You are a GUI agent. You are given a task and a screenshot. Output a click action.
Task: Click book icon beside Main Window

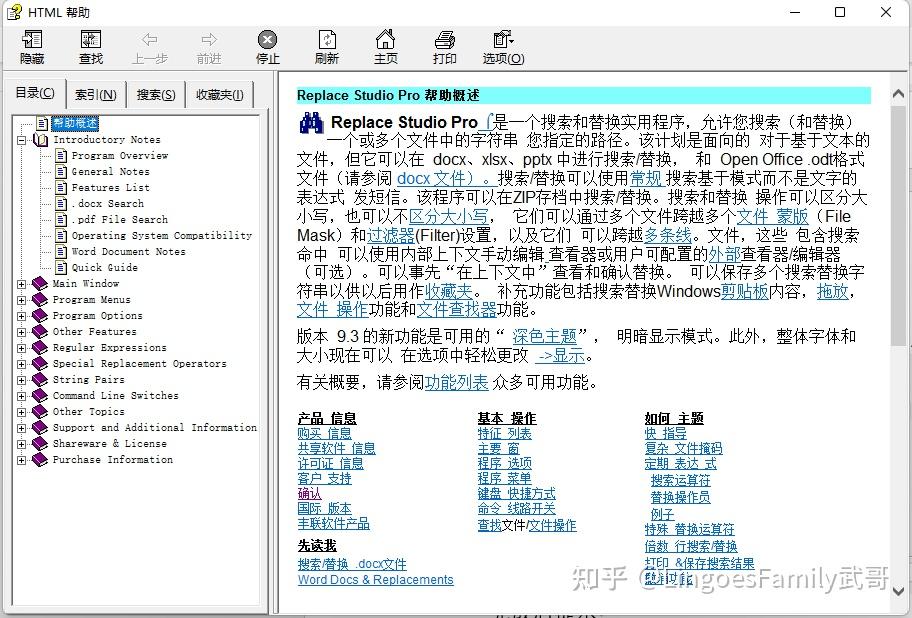pyautogui.click(x=40, y=283)
